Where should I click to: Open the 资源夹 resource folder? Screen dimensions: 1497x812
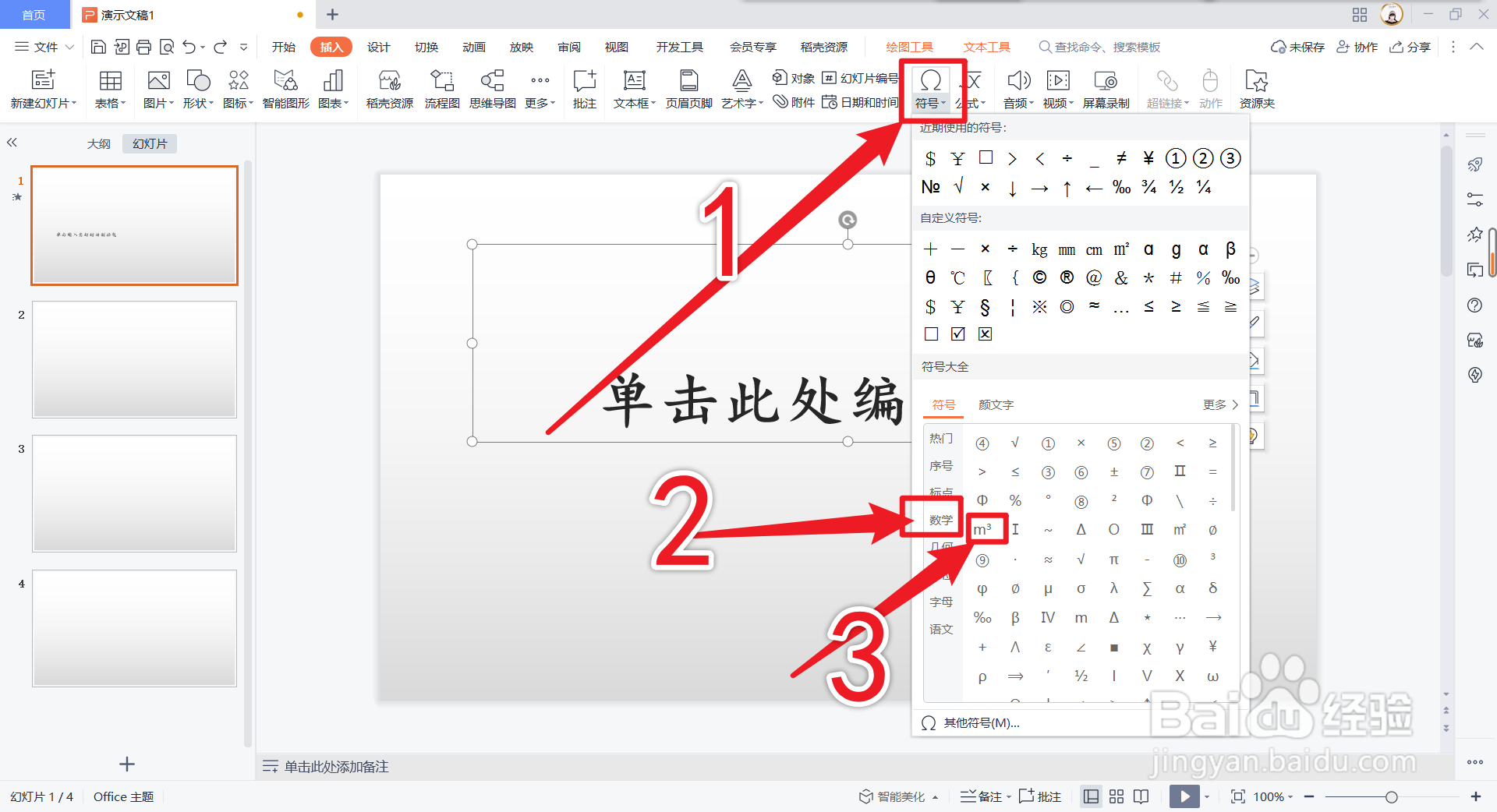click(1257, 90)
